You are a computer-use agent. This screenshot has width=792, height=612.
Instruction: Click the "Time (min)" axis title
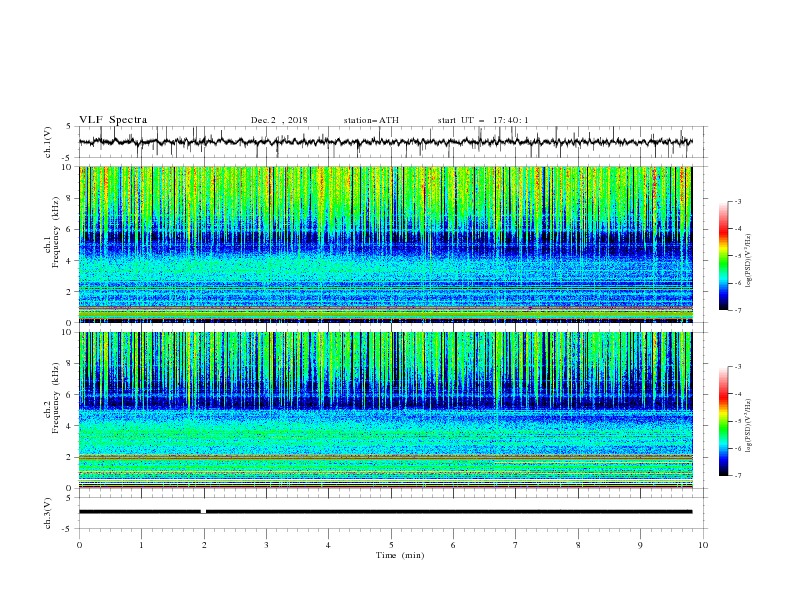pos(400,555)
